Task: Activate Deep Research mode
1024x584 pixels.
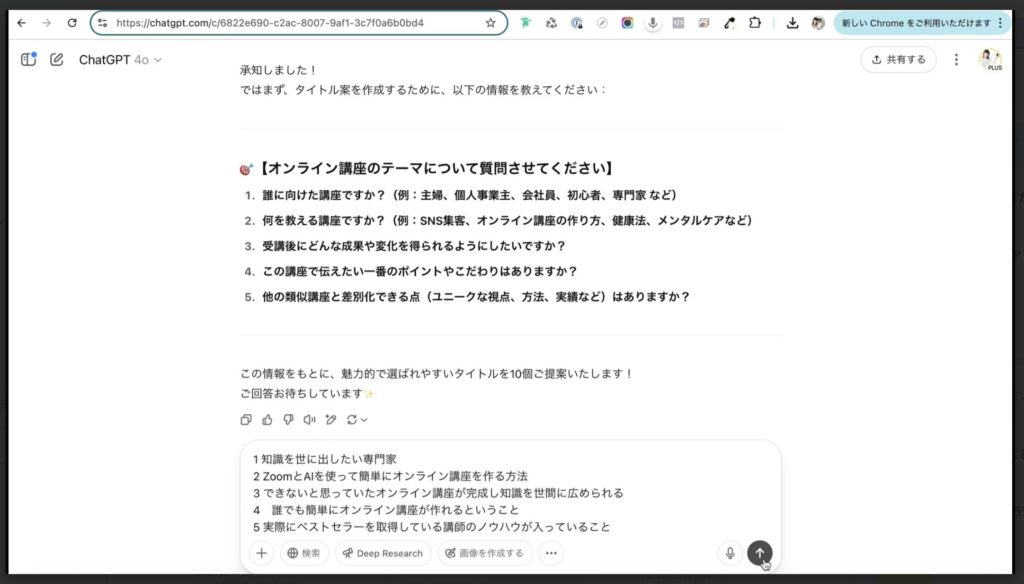Action: point(382,553)
